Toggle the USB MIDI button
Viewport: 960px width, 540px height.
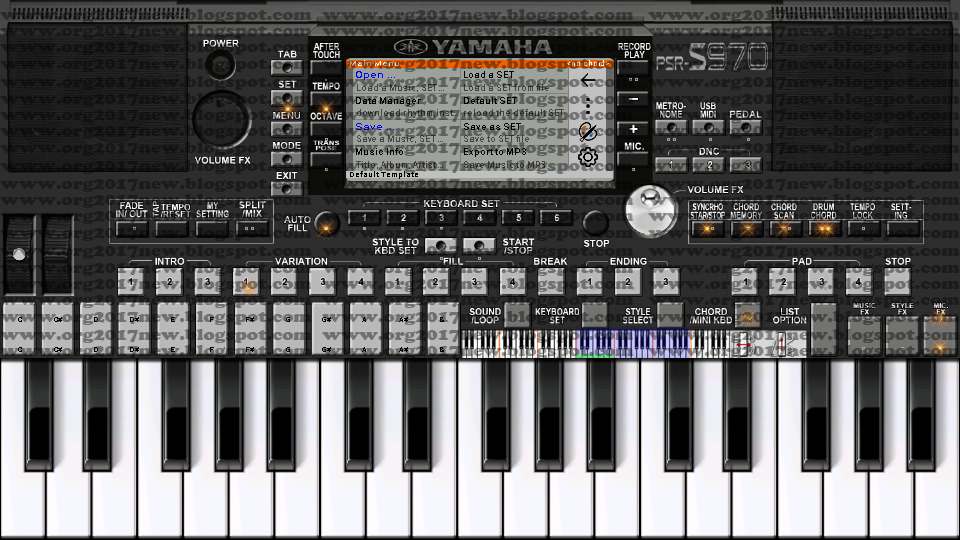[x=708, y=127]
